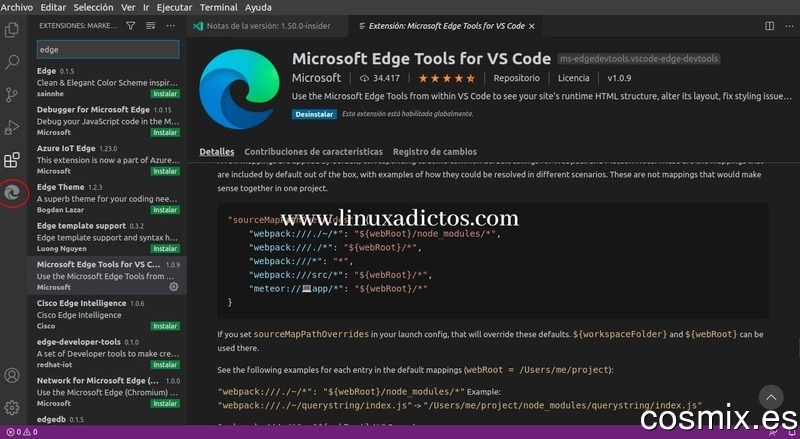Click the five-star rating

coord(446,78)
